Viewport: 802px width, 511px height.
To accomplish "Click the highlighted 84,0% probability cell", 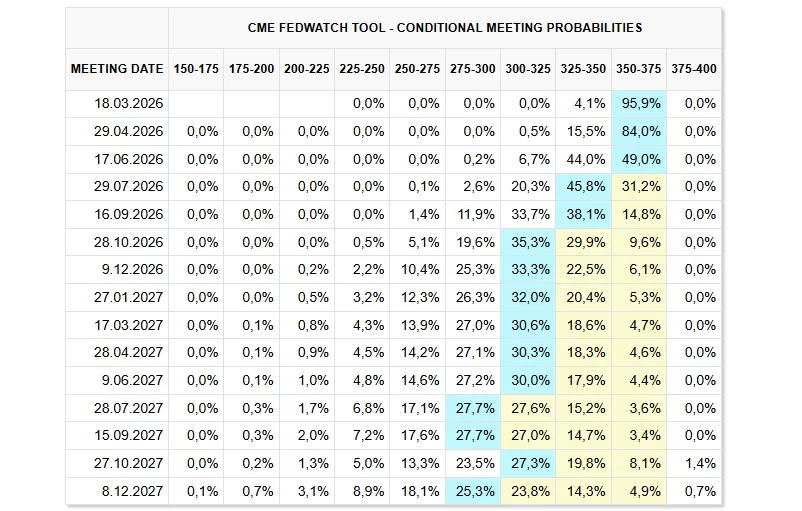I will [x=640, y=131].
